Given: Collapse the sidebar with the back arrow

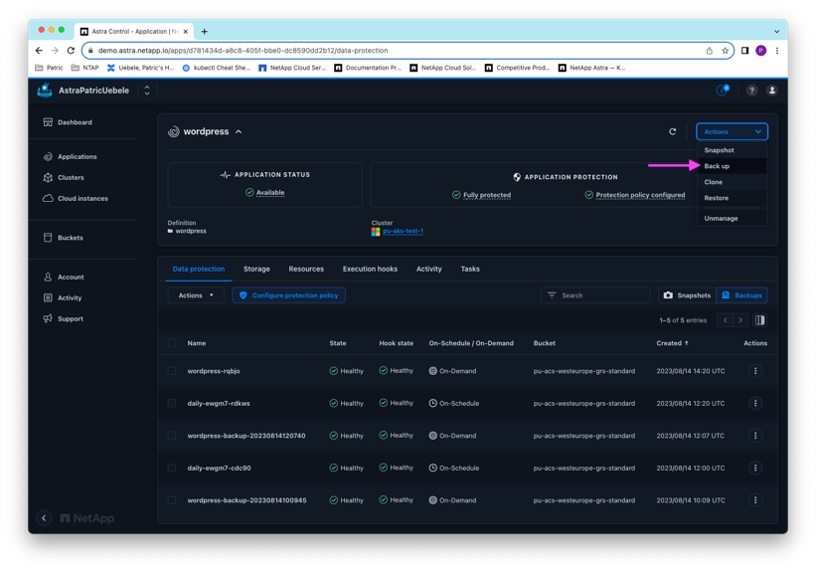Looking at the screenshot, I should point(44,518).
